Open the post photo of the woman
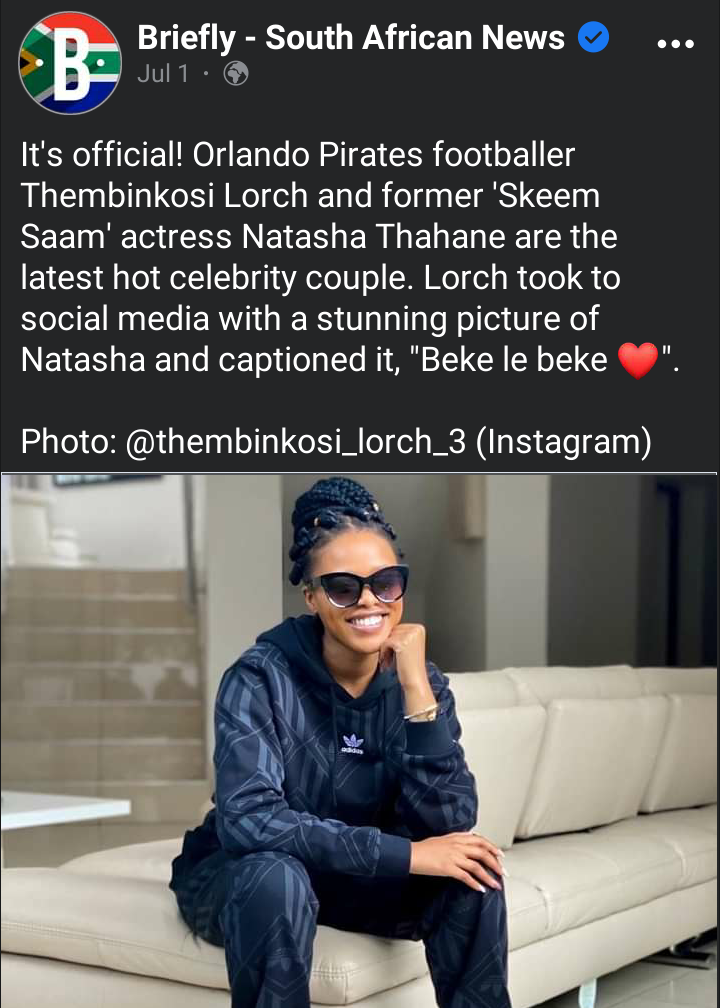The height and width of the screenshot is (1008, 720). pyautogui.click(x=359, y=741)
